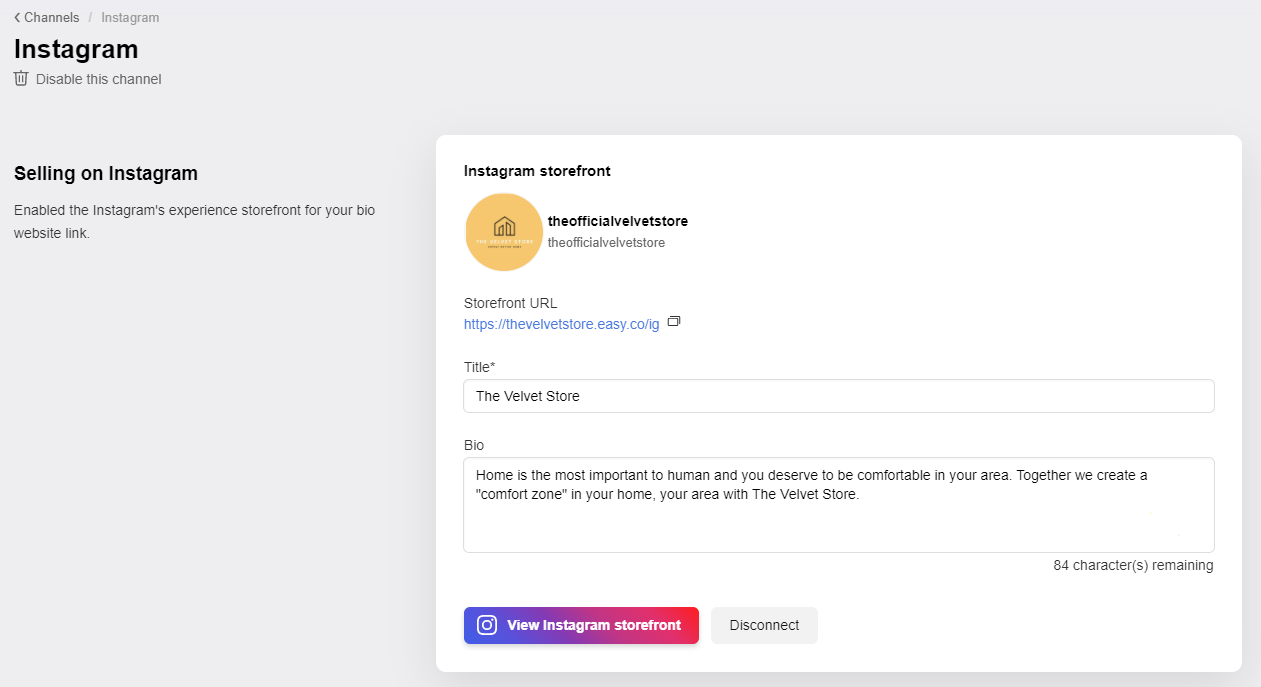Click the Instagram breadcrumb item
The height and width of the screenshot is (687, 1261).
click(x=130, y=17)
